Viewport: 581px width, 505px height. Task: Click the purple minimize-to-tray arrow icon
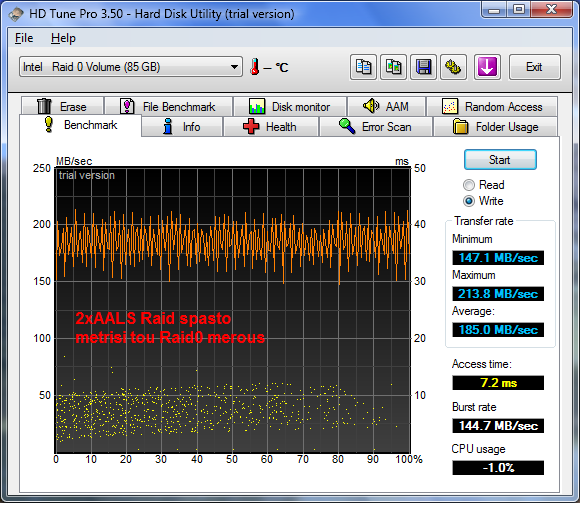487,67
